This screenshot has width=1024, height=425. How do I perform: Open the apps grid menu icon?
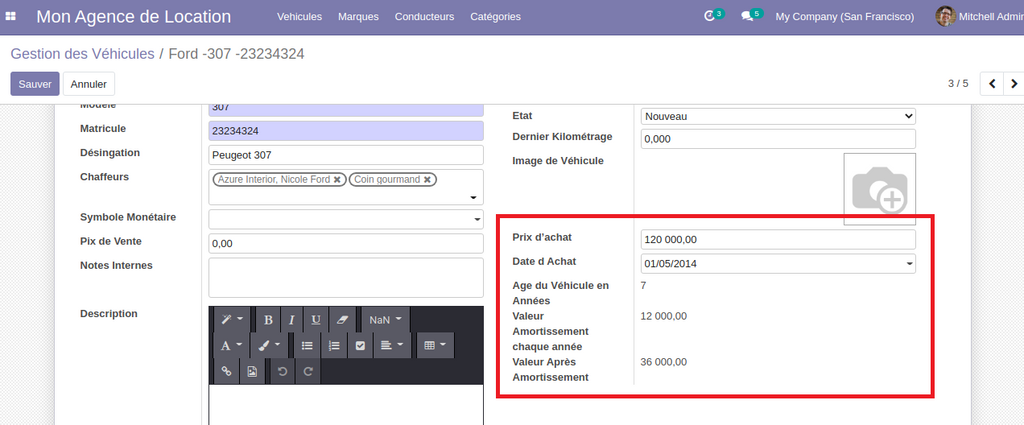[x=11, y=17]
